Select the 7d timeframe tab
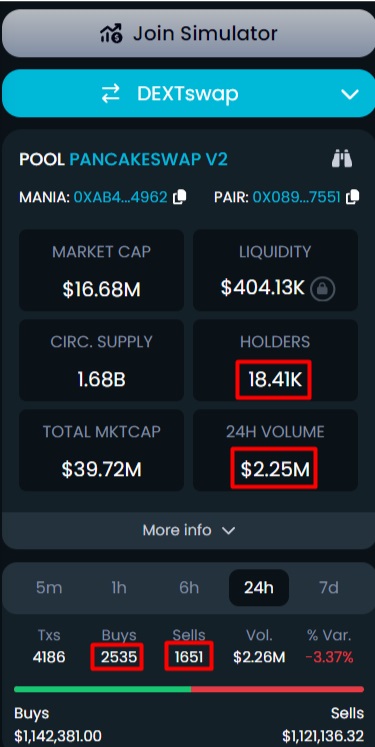 [328, 587]
